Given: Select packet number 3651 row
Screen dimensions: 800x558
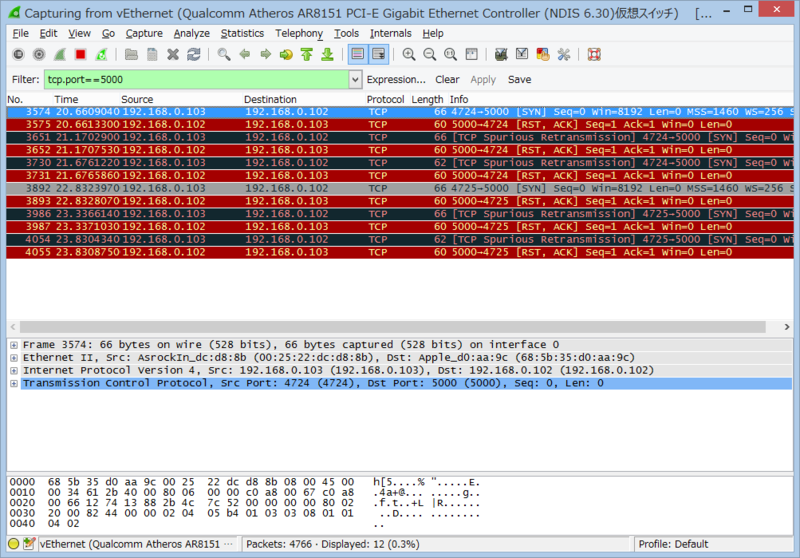Looking at the screenshot, I should (x=400, y=137).
